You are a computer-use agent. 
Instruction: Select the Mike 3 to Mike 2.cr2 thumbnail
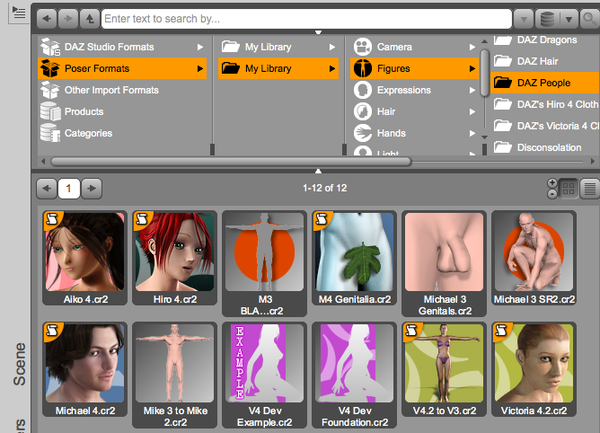click(174, 375)
